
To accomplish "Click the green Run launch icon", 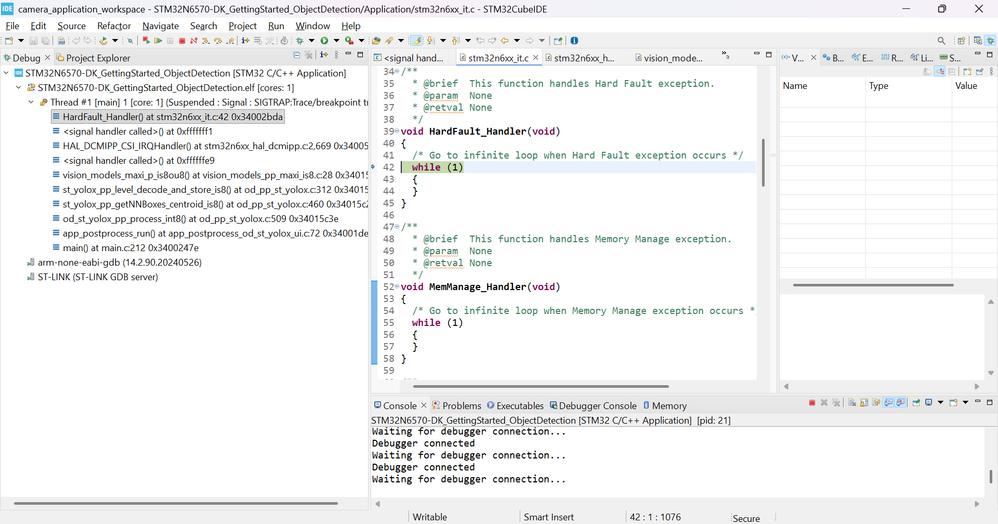I will coord(324,41).
